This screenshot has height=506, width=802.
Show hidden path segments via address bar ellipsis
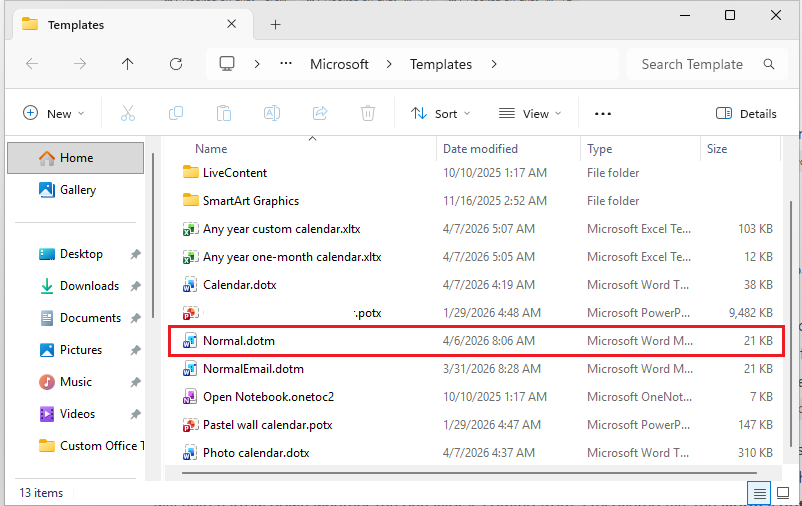(286, 63)
